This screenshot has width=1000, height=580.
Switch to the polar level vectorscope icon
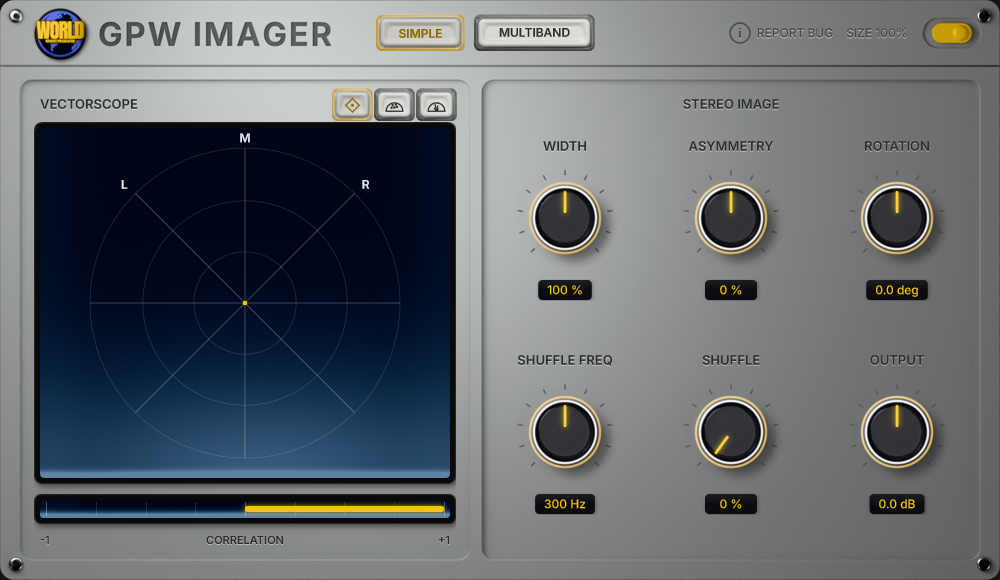point(436,105)
